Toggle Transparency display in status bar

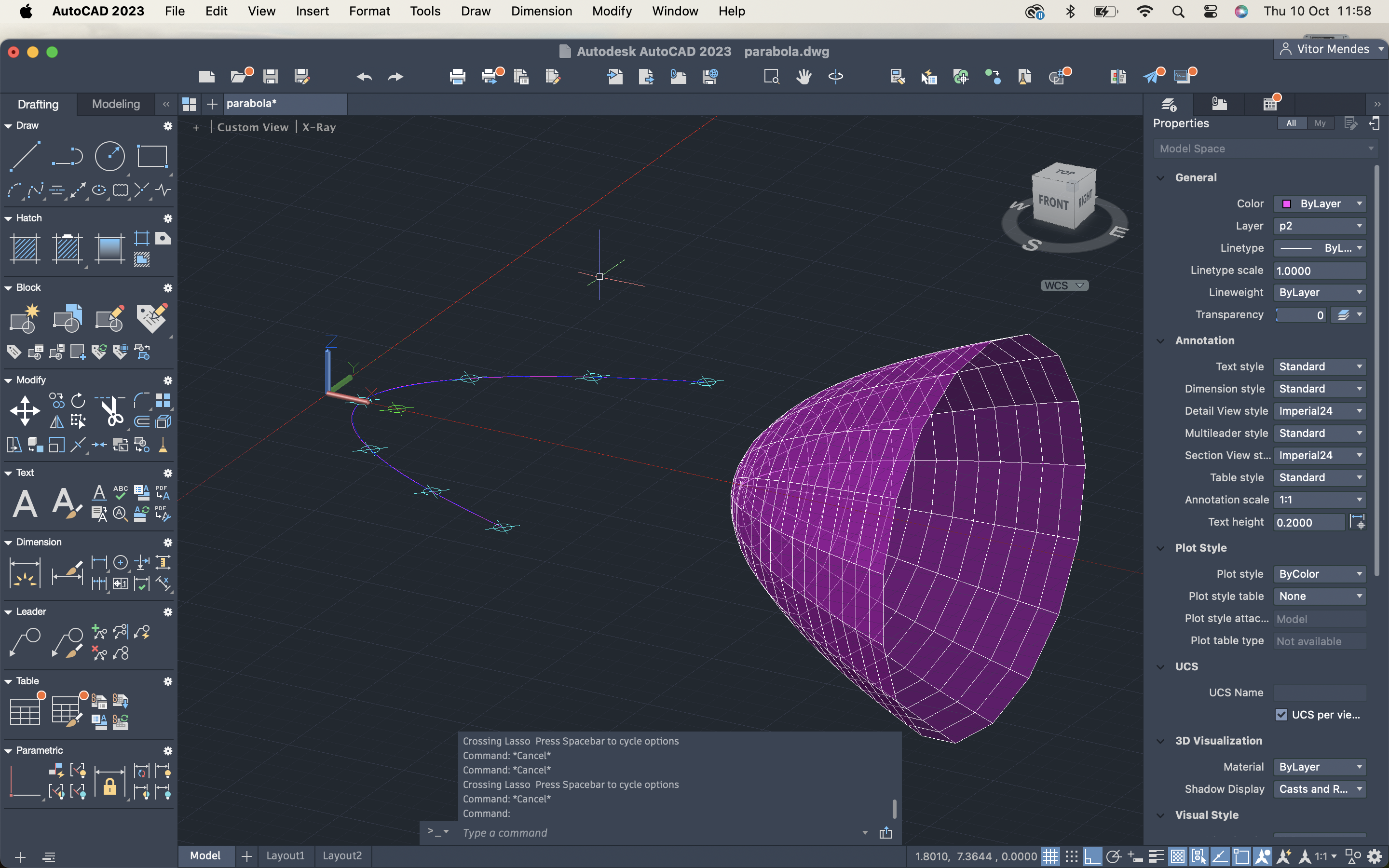(x=1177, y=856)
